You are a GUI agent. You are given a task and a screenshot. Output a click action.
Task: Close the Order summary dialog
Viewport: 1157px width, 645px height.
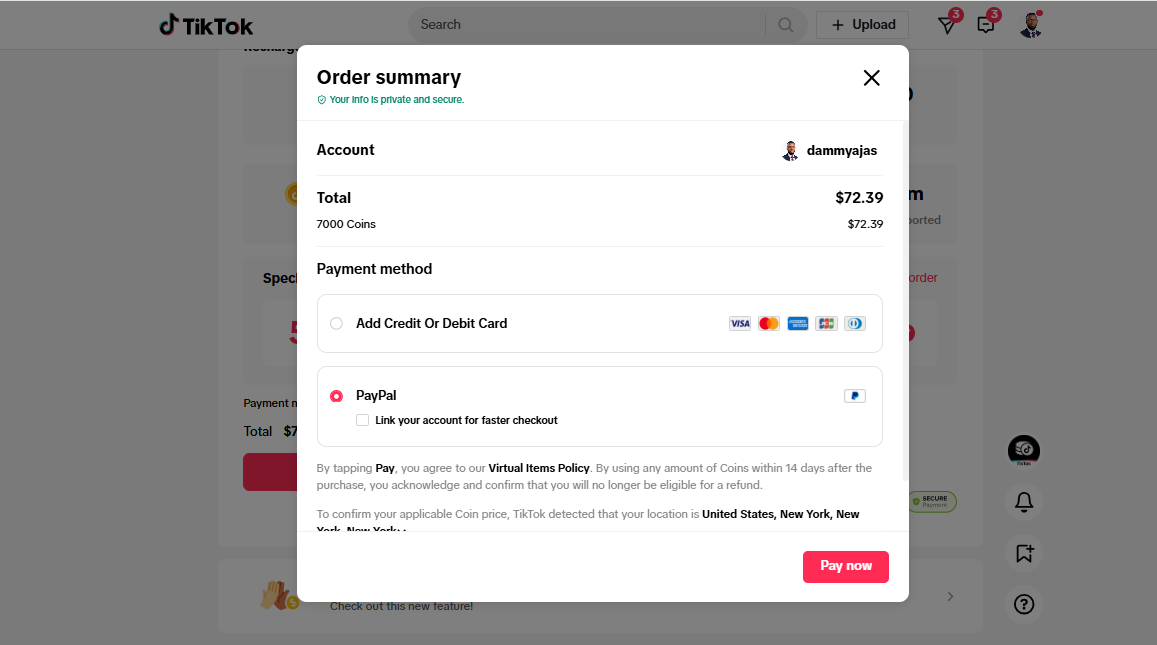871,78
